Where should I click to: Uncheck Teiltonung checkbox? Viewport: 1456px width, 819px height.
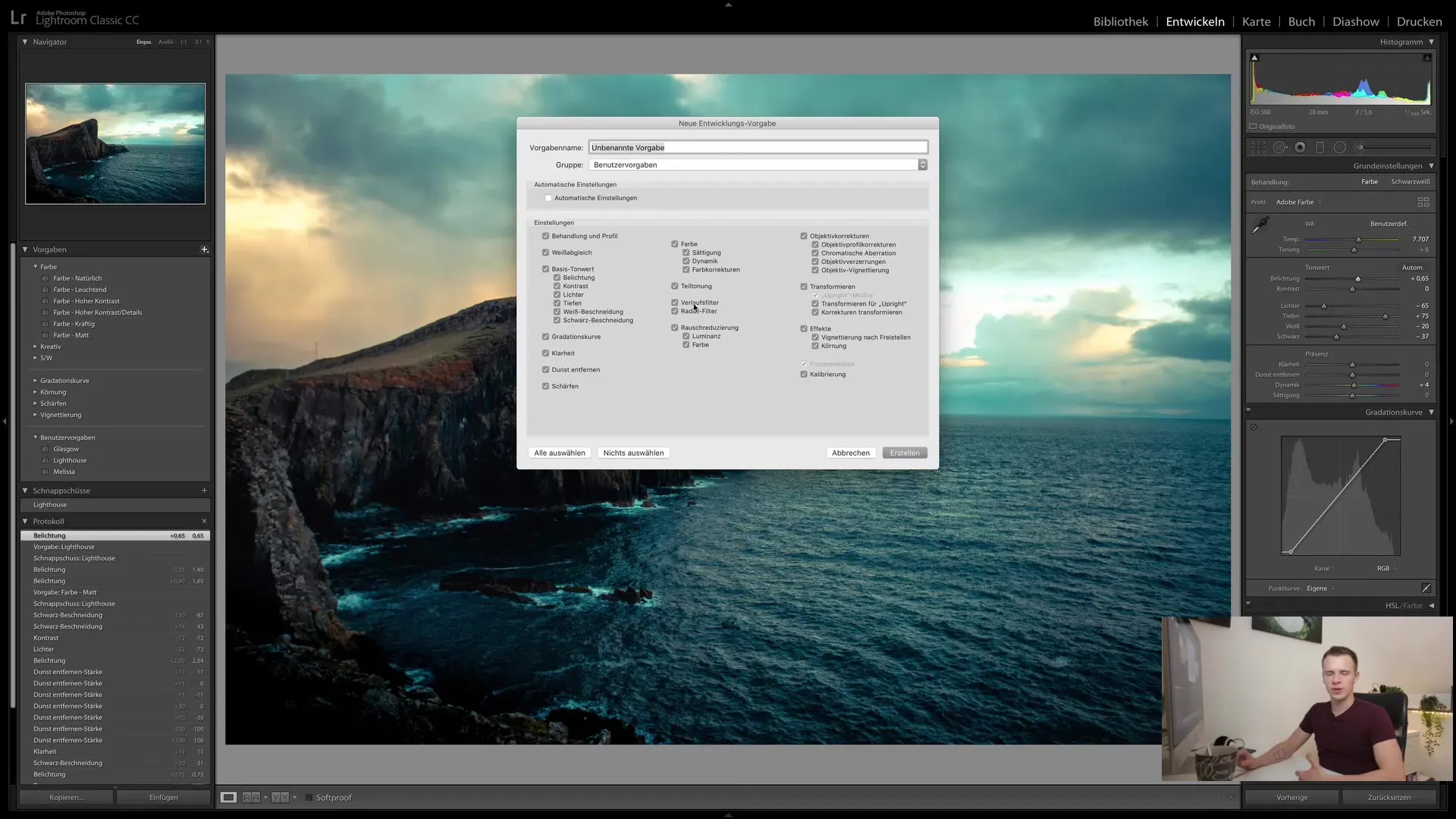674,287
